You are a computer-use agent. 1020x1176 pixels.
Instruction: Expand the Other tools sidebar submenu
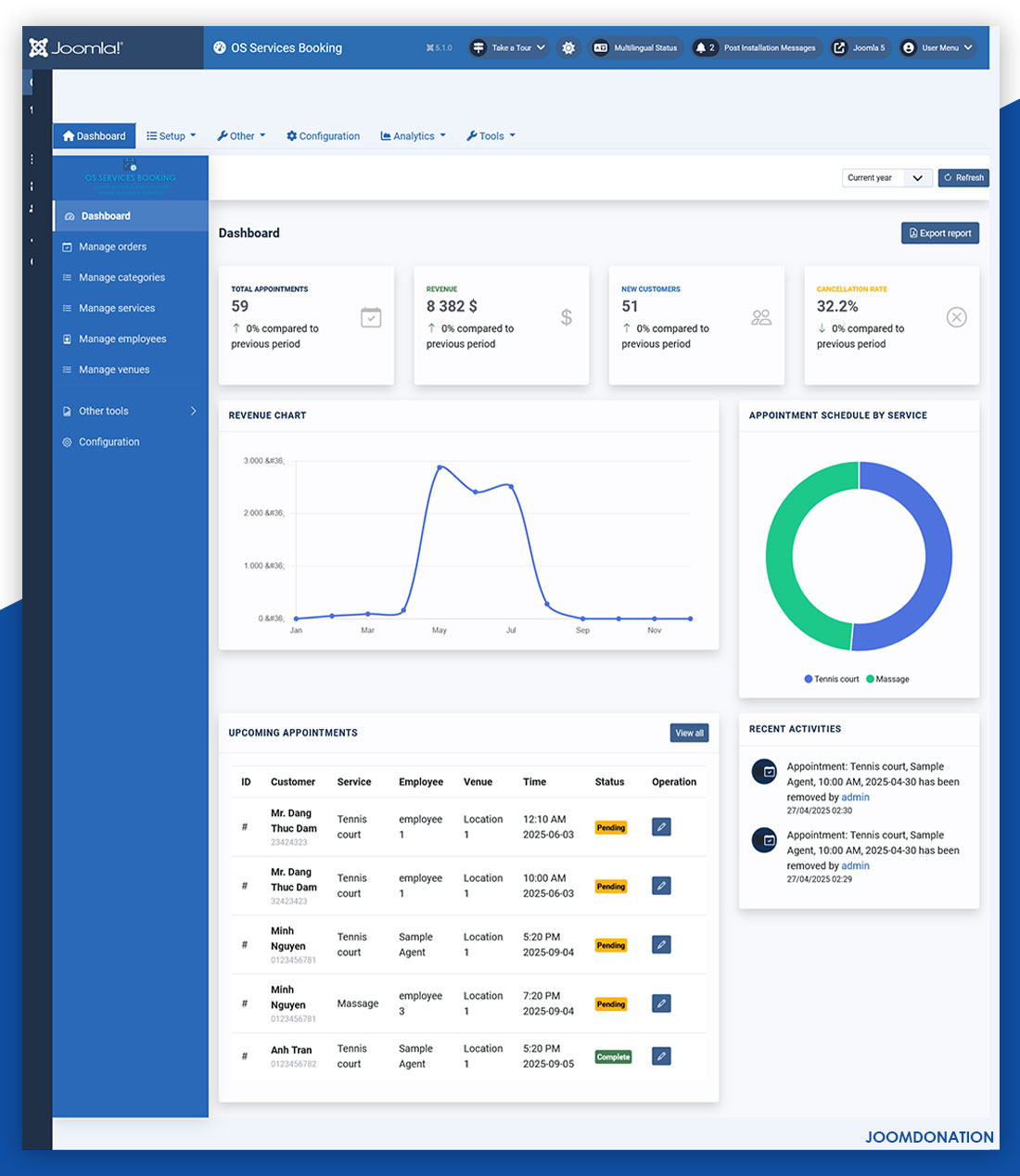[x=130, y=411]
